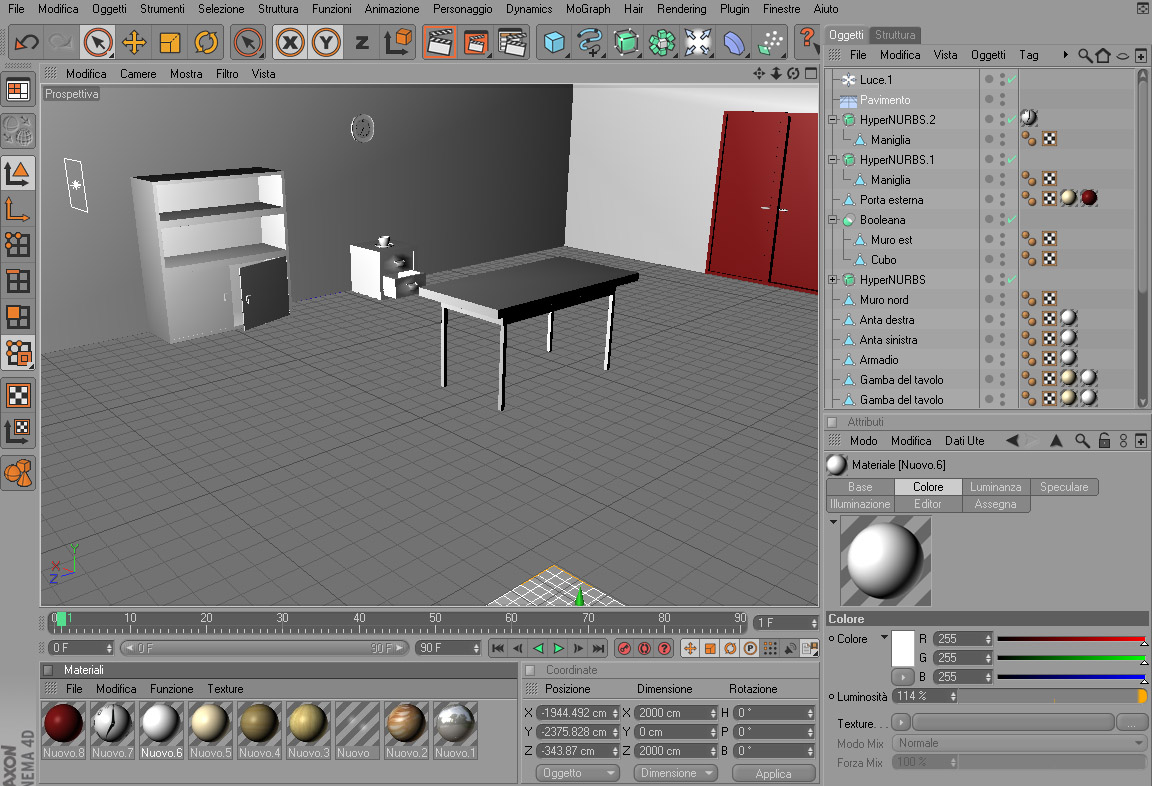Expand the HyperNURBS tree item
This screenshot has height=786, width=1152.
[x=832, y=279]
